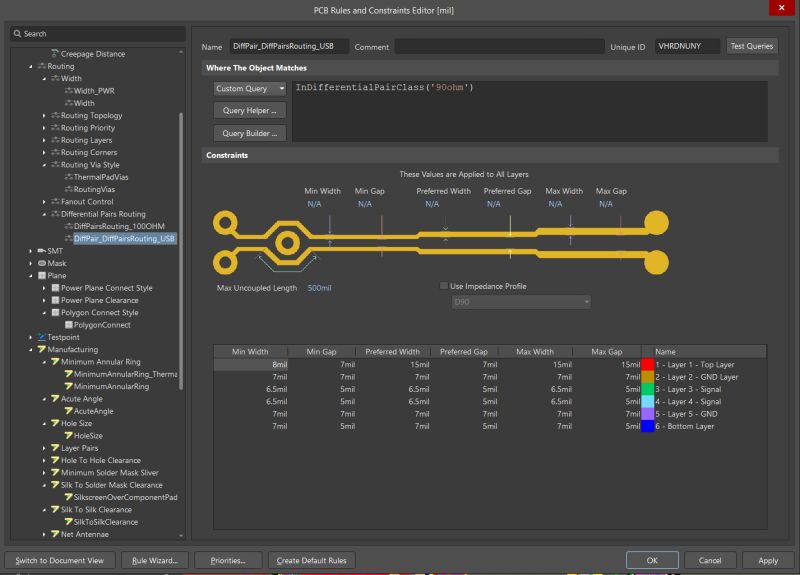Open the Query Helper
800x575 pixels.
click(249, 110)
